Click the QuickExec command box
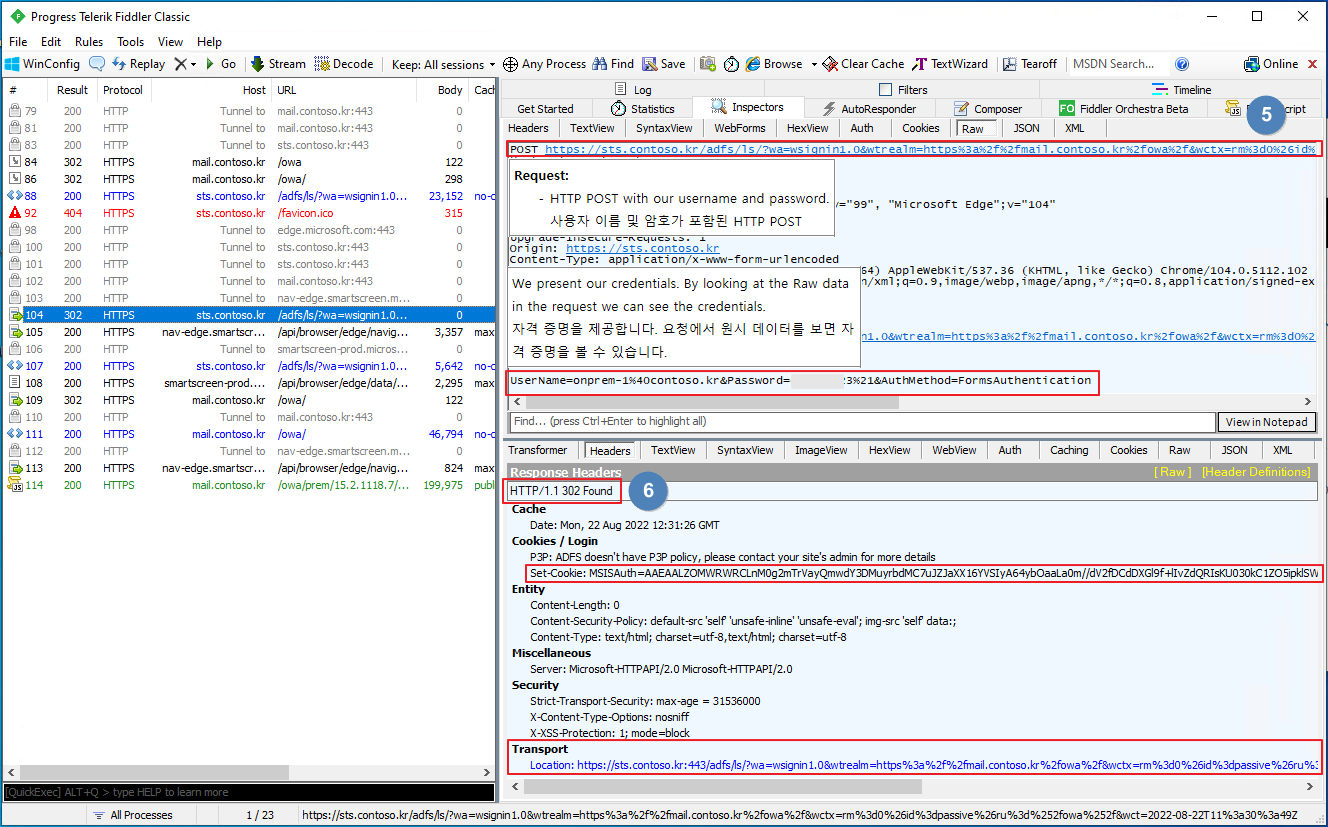Image resolution: width=1328 pixels, height=827 pixels. pos(249,792)
